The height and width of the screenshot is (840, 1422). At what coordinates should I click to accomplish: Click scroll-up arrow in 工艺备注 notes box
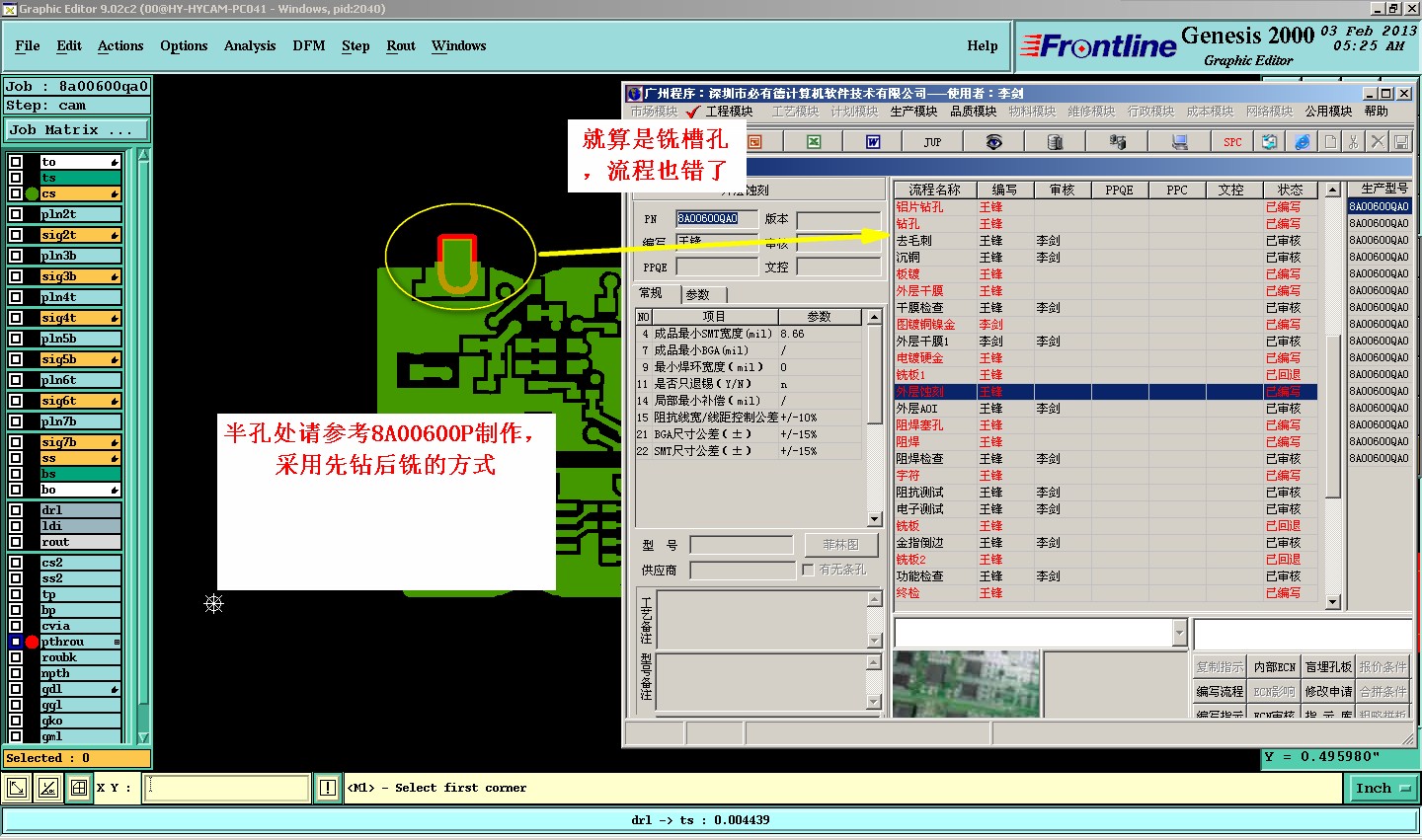[x=874, y=599]
